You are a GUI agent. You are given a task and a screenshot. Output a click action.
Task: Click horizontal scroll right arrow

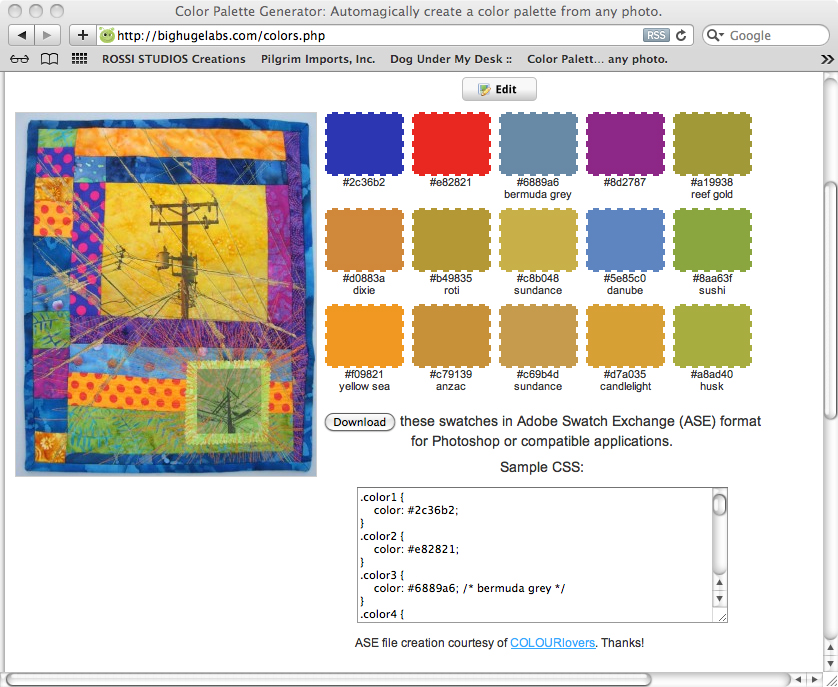click(813, 680)
